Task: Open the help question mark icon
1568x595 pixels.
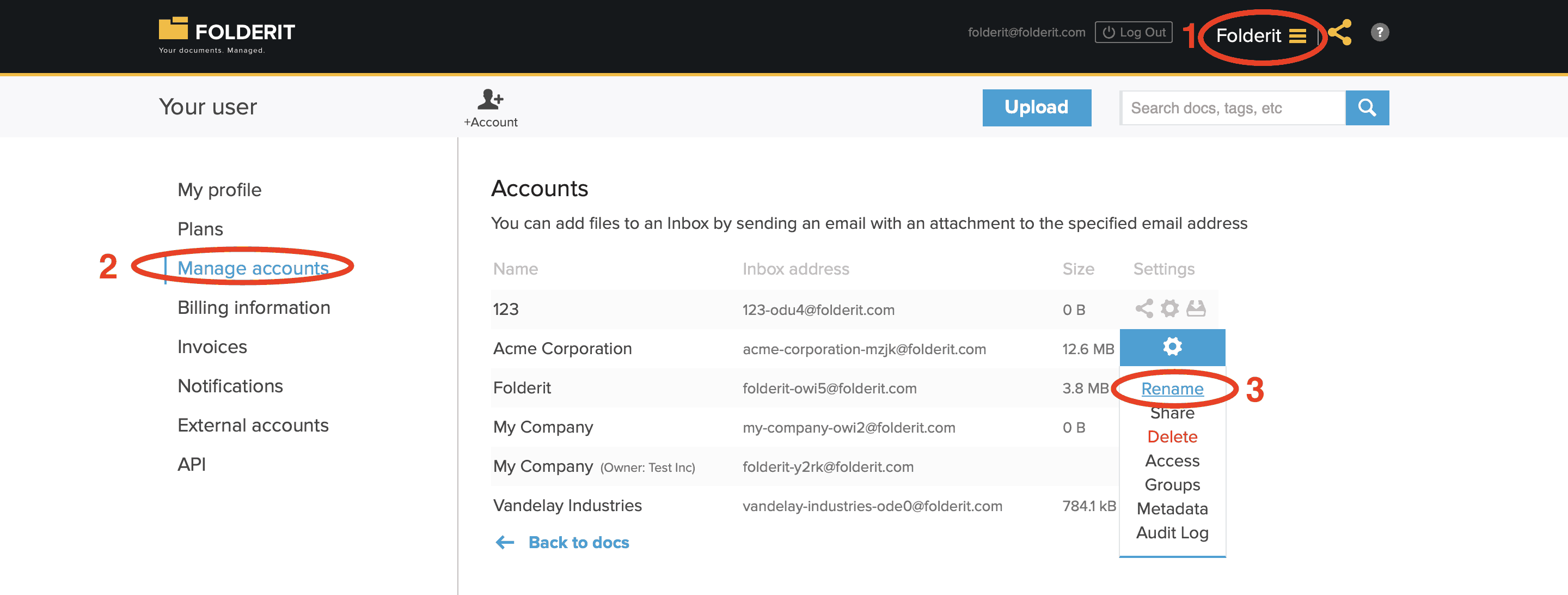Action: pyautogui.click(x=1379, y=32)
